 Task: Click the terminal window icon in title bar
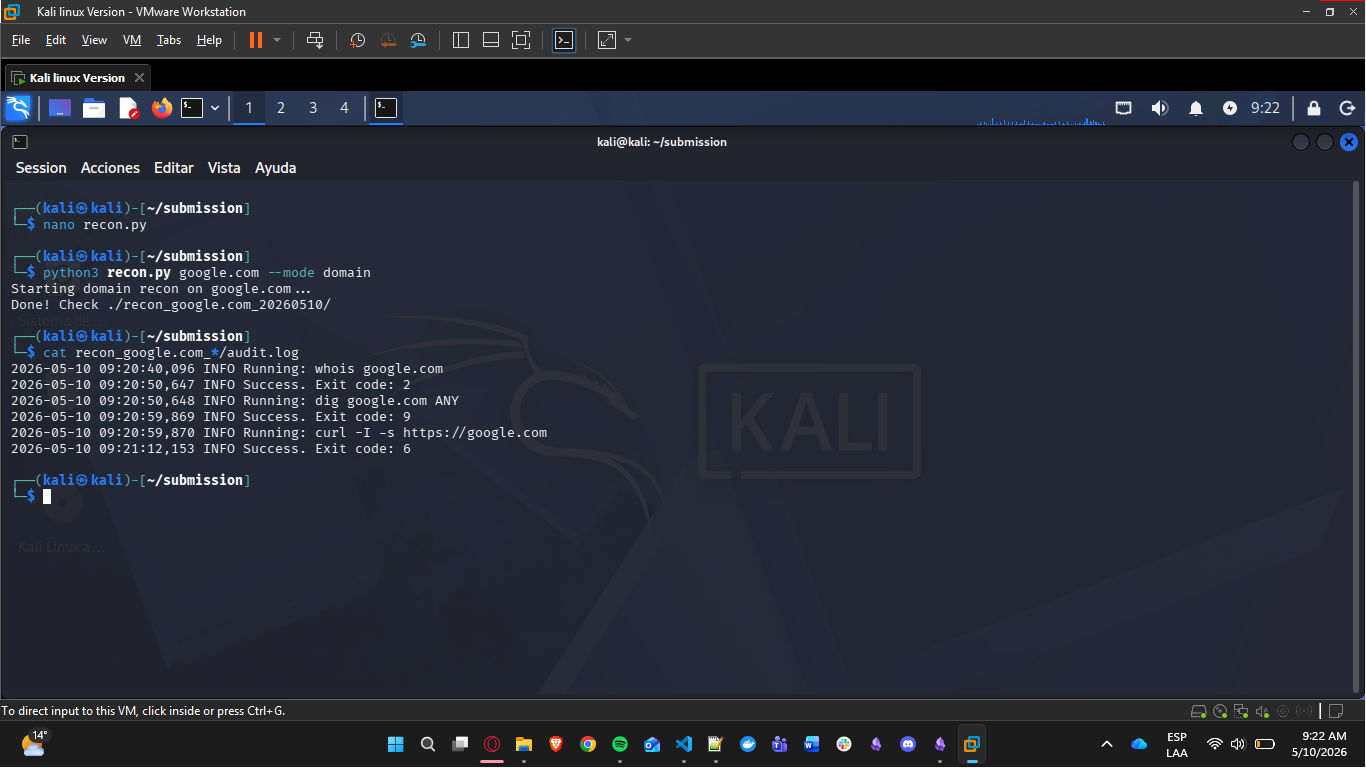[x=20, y=142]
